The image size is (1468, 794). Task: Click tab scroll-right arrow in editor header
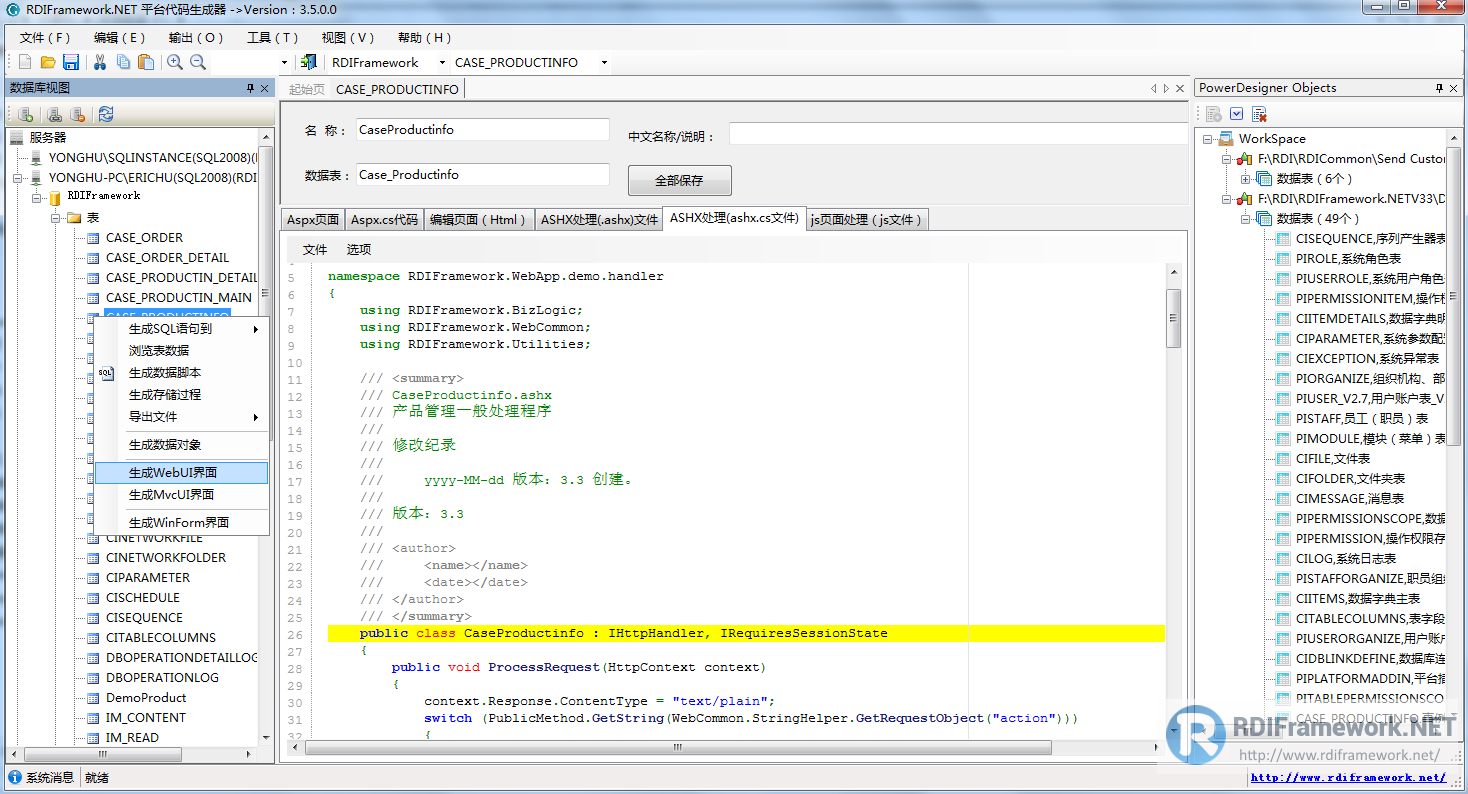click(1166, 89)
